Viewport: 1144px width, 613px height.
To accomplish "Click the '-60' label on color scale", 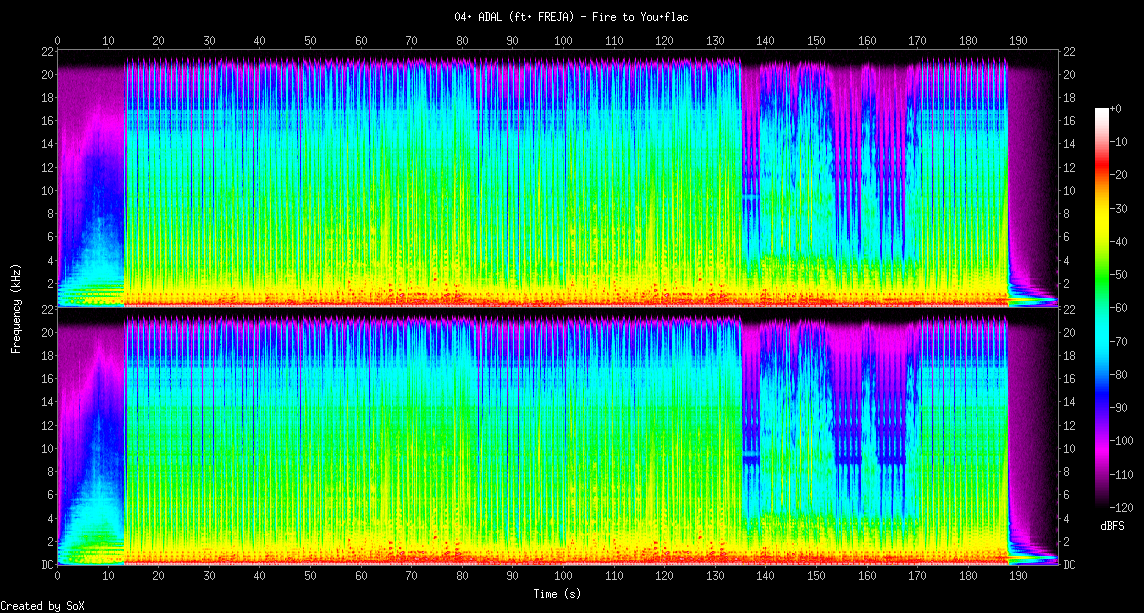I will 1119,308.
